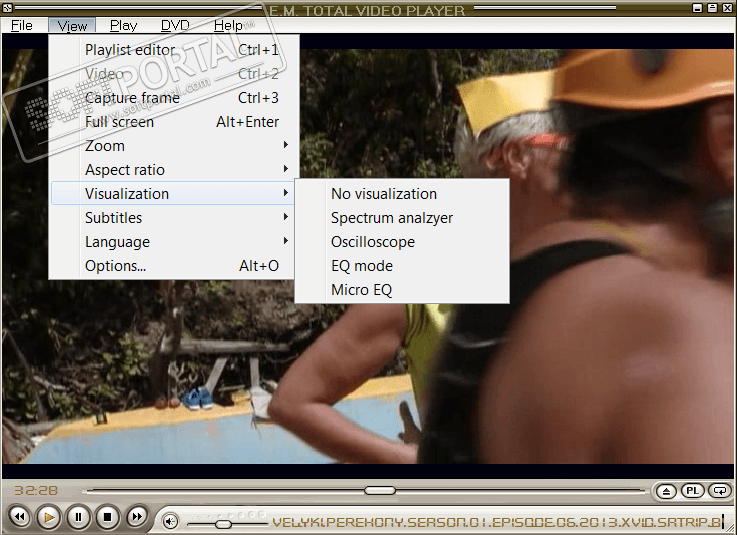Click the title bar system menu icon
Viewport: 737px width, 535px height.
click(7, 8)
